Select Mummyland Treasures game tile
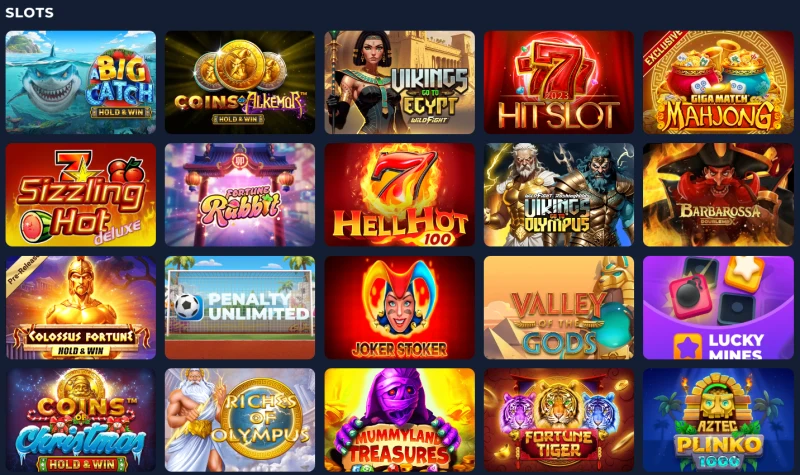Image resolution: width=800 pixels, height=475 pixels. (x=399, y=420)
